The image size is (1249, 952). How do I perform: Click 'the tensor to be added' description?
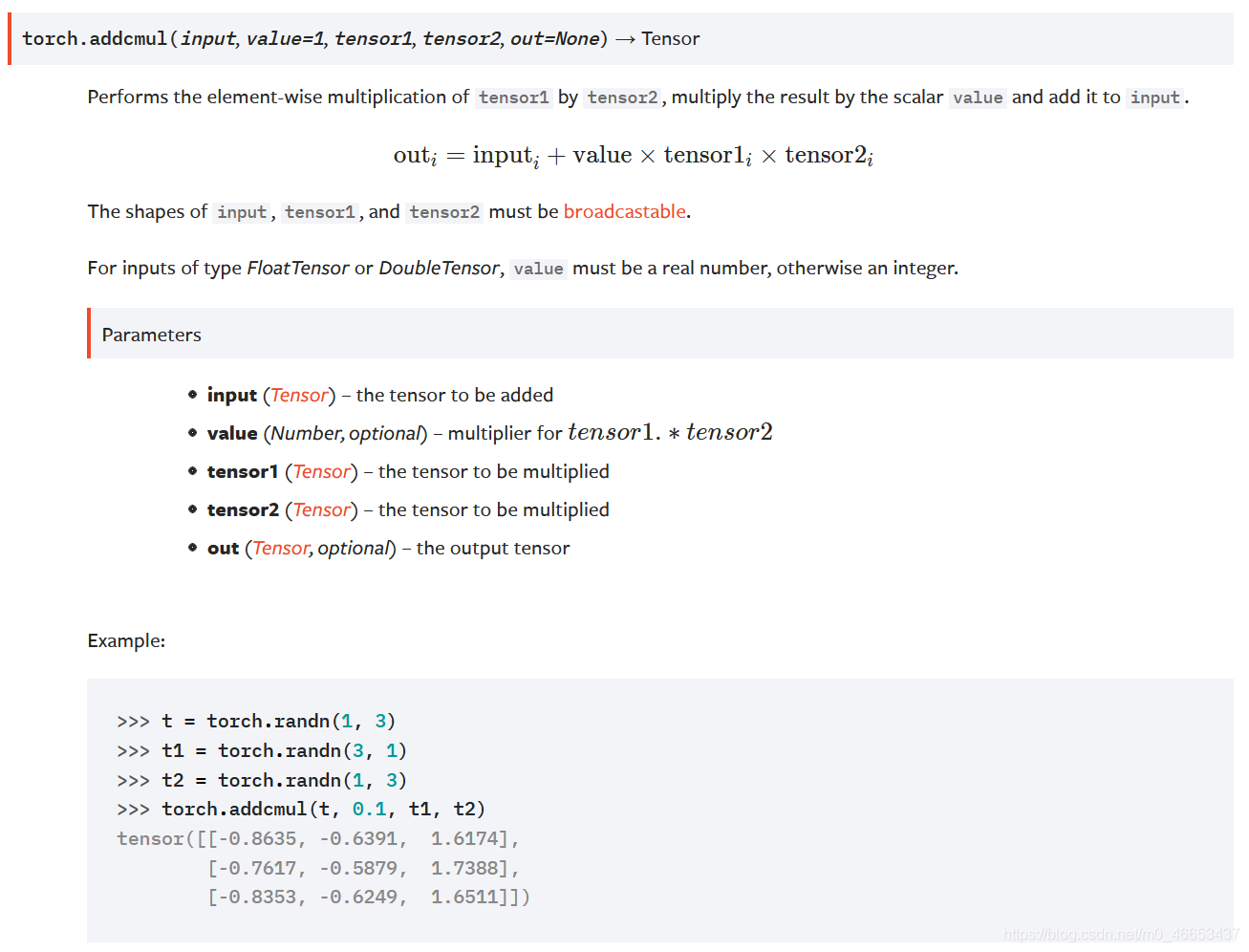455,395
